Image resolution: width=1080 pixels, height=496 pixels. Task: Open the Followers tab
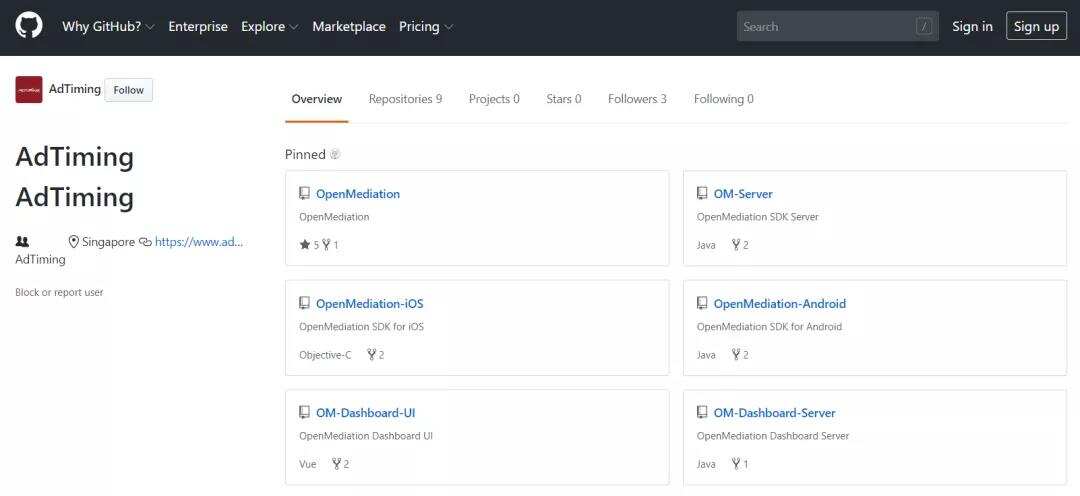coord(637,99)
